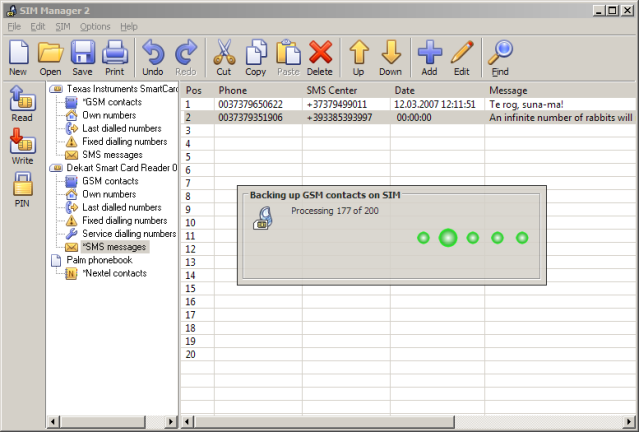Click the 'Processing 177 of 200' status text
The image size is (639, 432).
coord(335,211)
